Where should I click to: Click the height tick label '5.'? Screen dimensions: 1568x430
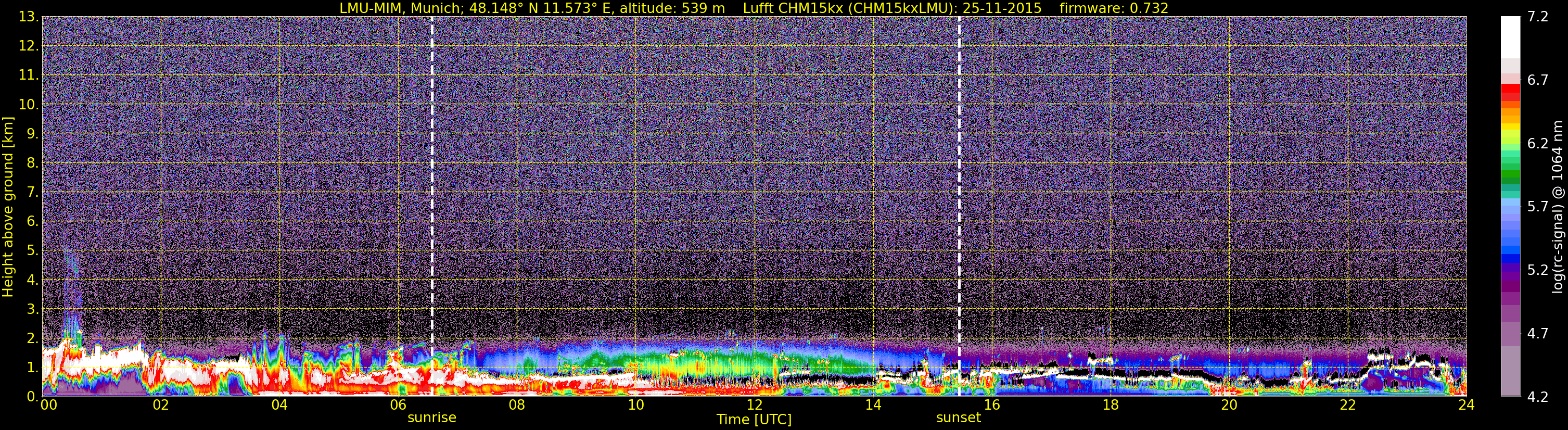(32, 250)
